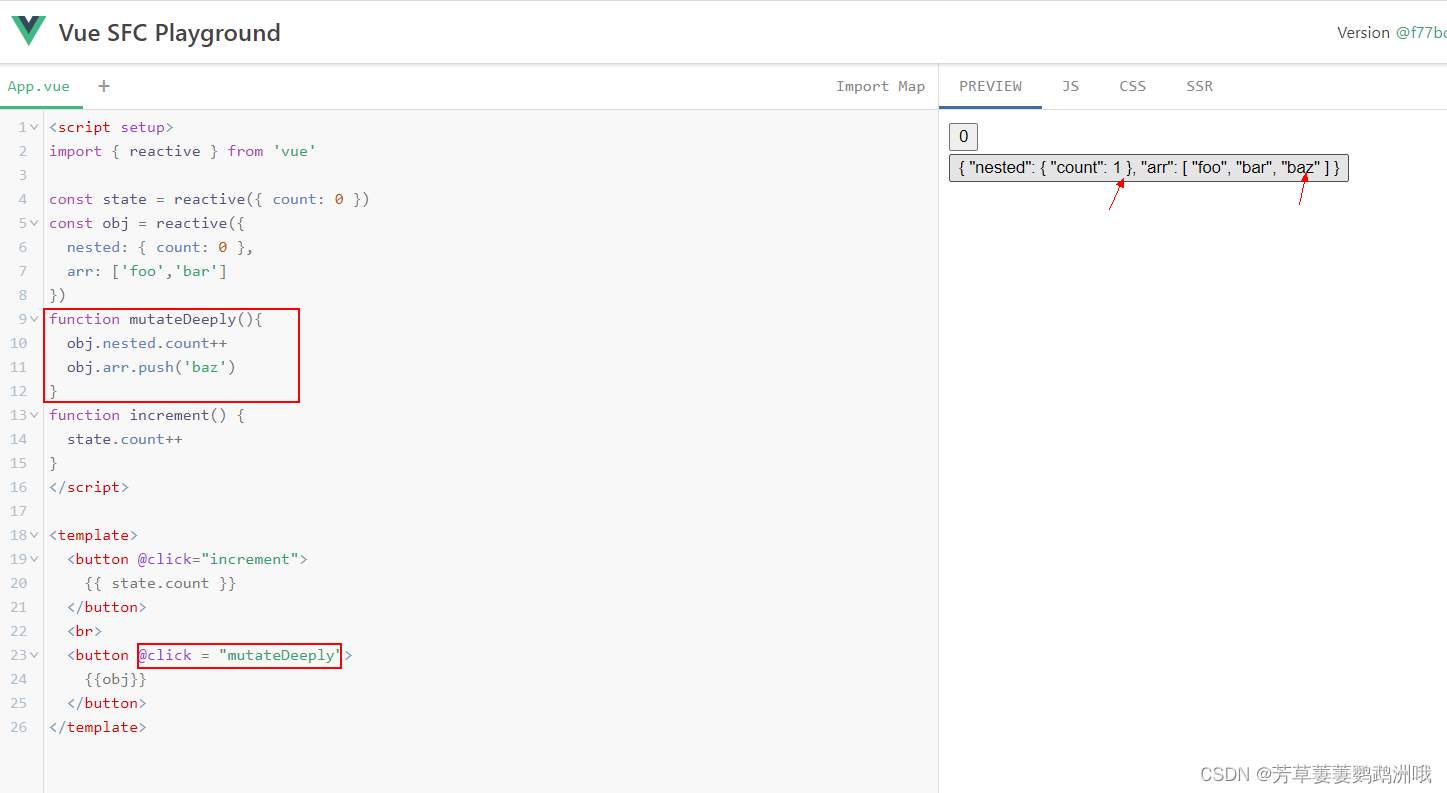
Task: Click the {{obj}} interpolation line
Action: pyautogui.click(x=116, y=679)
